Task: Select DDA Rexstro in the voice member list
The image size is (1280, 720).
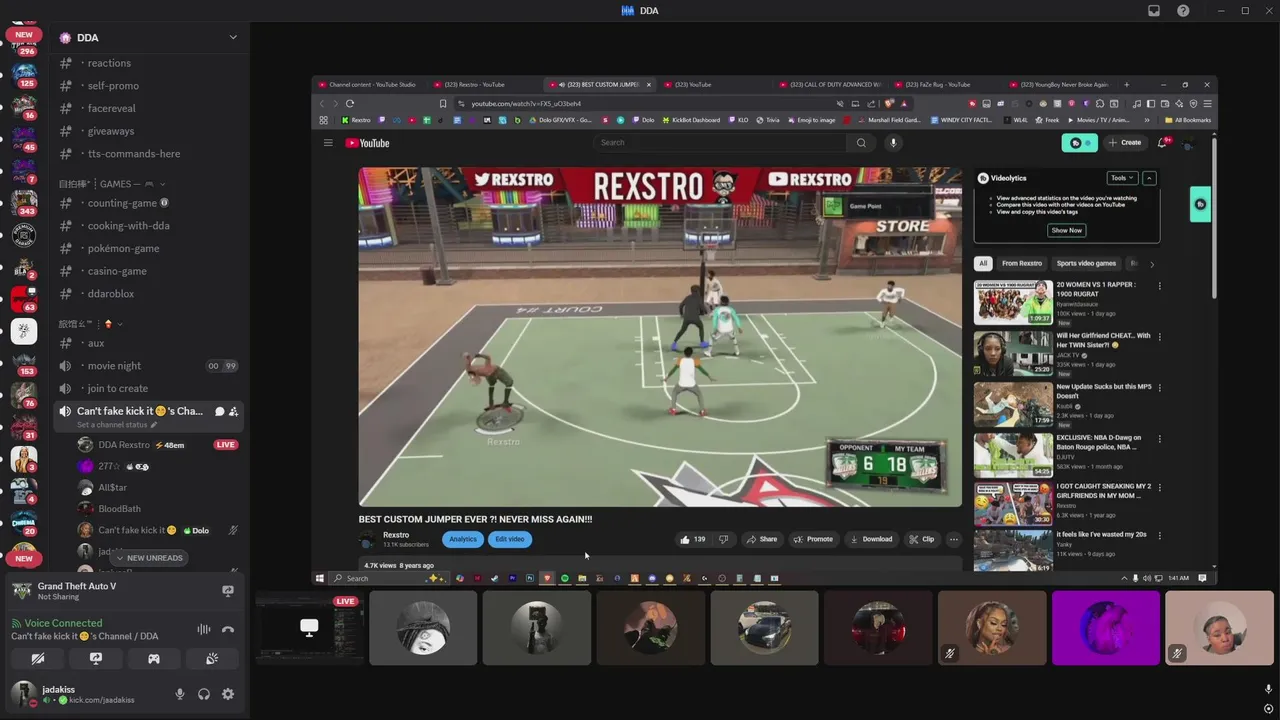Action: 158,445
